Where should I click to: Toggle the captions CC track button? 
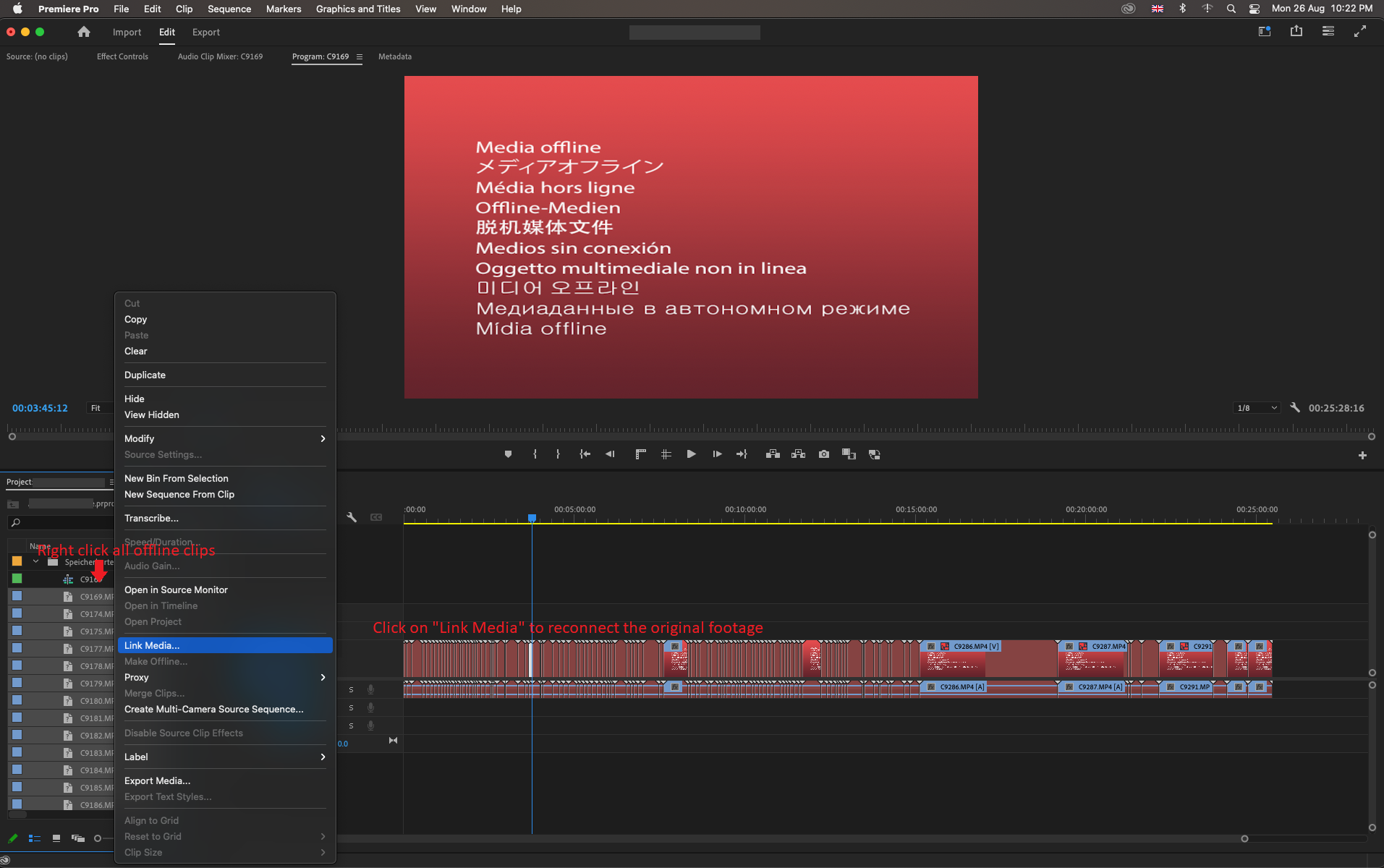click(376, 517)
